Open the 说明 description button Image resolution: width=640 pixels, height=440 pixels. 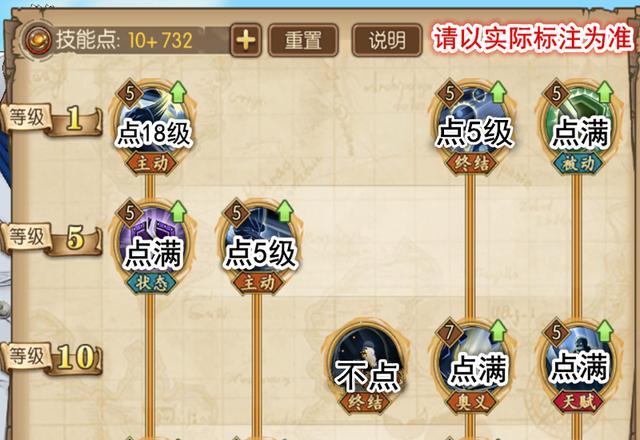point(387,40)
